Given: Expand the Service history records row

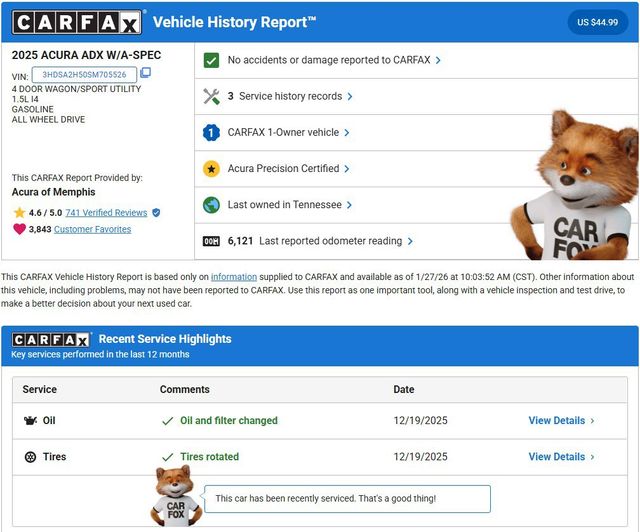Looking at the screenshot, I should [290, 96].
